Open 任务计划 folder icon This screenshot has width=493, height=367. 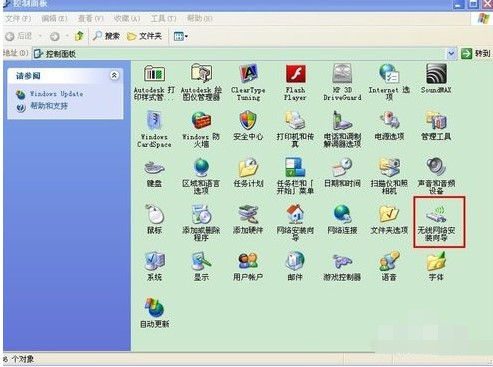(x=248, y=167)
